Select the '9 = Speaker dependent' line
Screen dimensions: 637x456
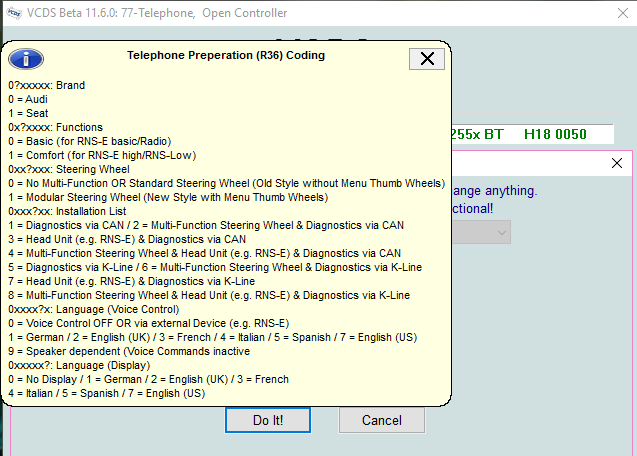[x=129, y=351]
